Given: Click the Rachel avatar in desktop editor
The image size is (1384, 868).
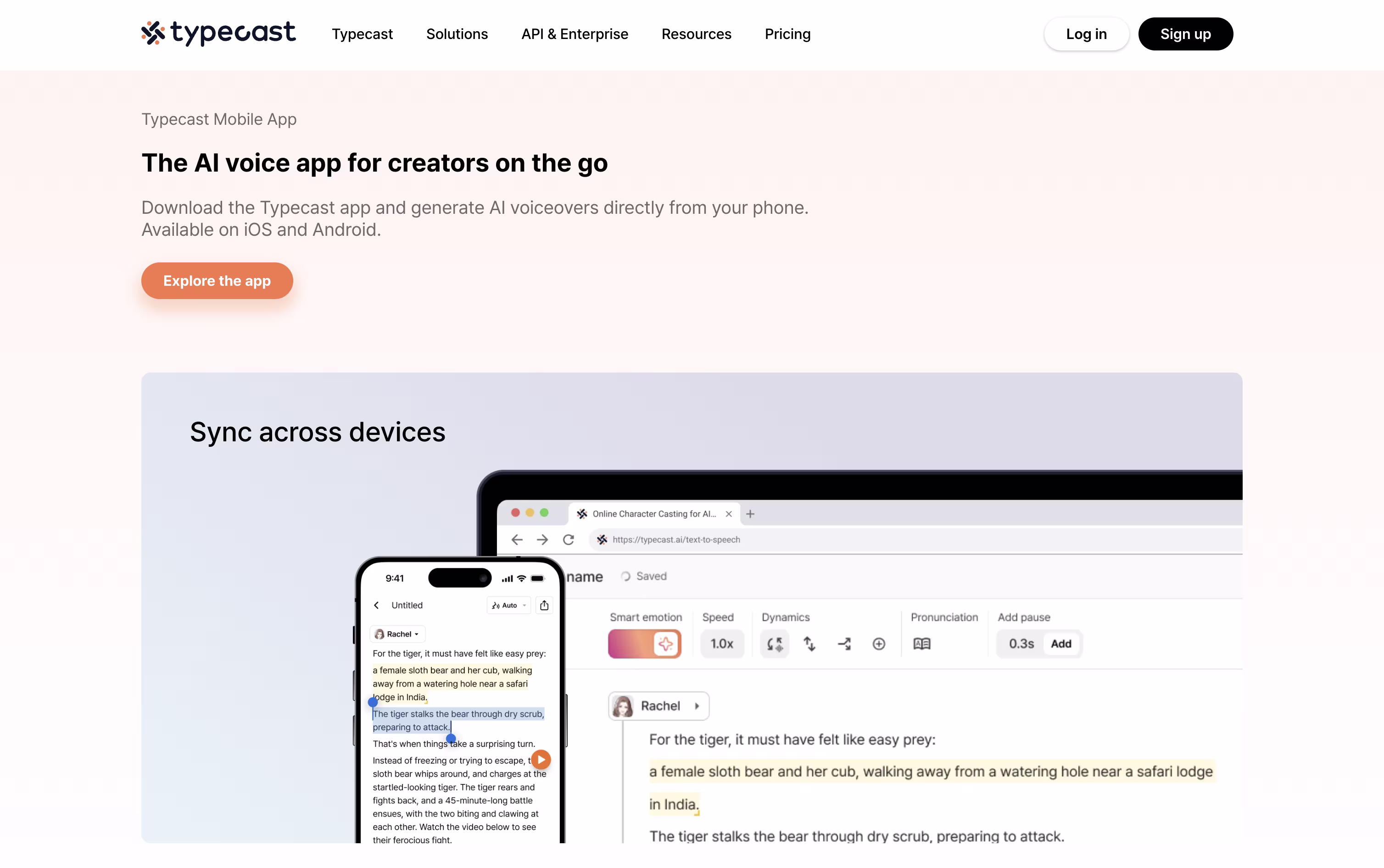Looking at the screenshot, I should pyautogui.click(x=623, y=706).
